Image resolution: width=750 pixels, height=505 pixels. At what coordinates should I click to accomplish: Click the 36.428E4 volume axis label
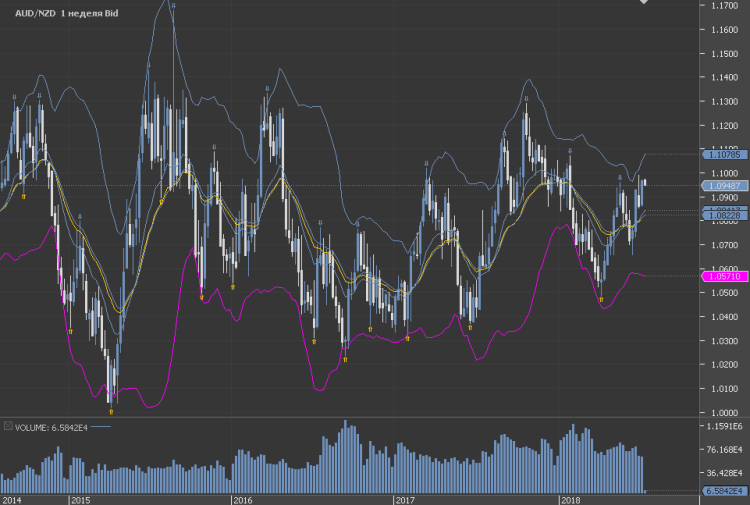[725, 473]
